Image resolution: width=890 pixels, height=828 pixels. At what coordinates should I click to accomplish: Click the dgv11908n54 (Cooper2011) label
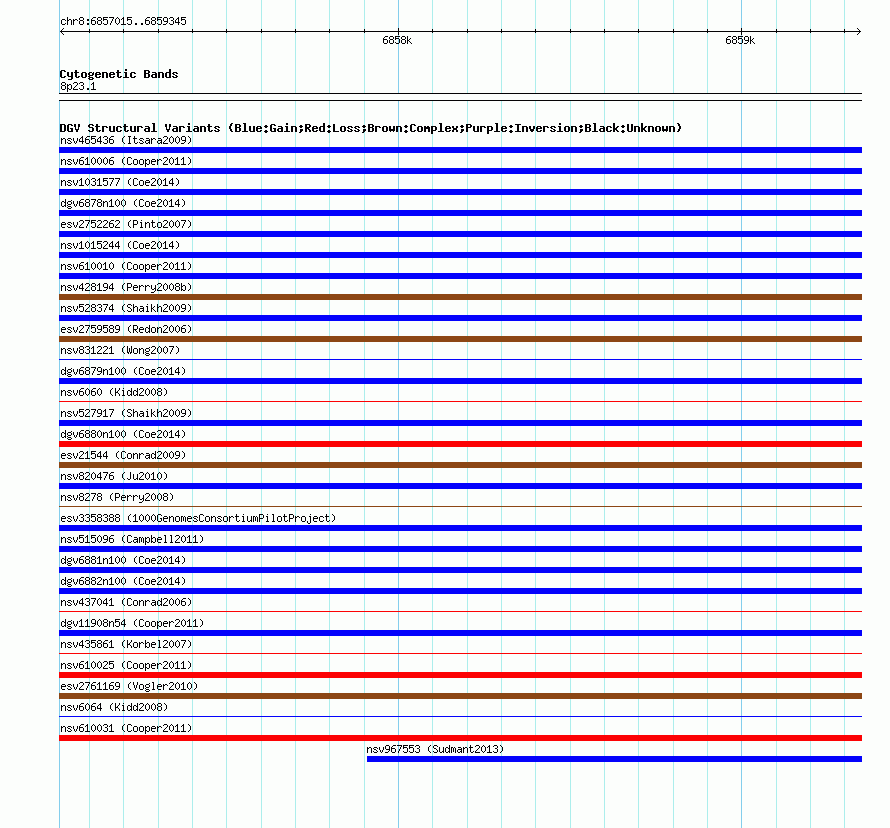coord(132,623)
